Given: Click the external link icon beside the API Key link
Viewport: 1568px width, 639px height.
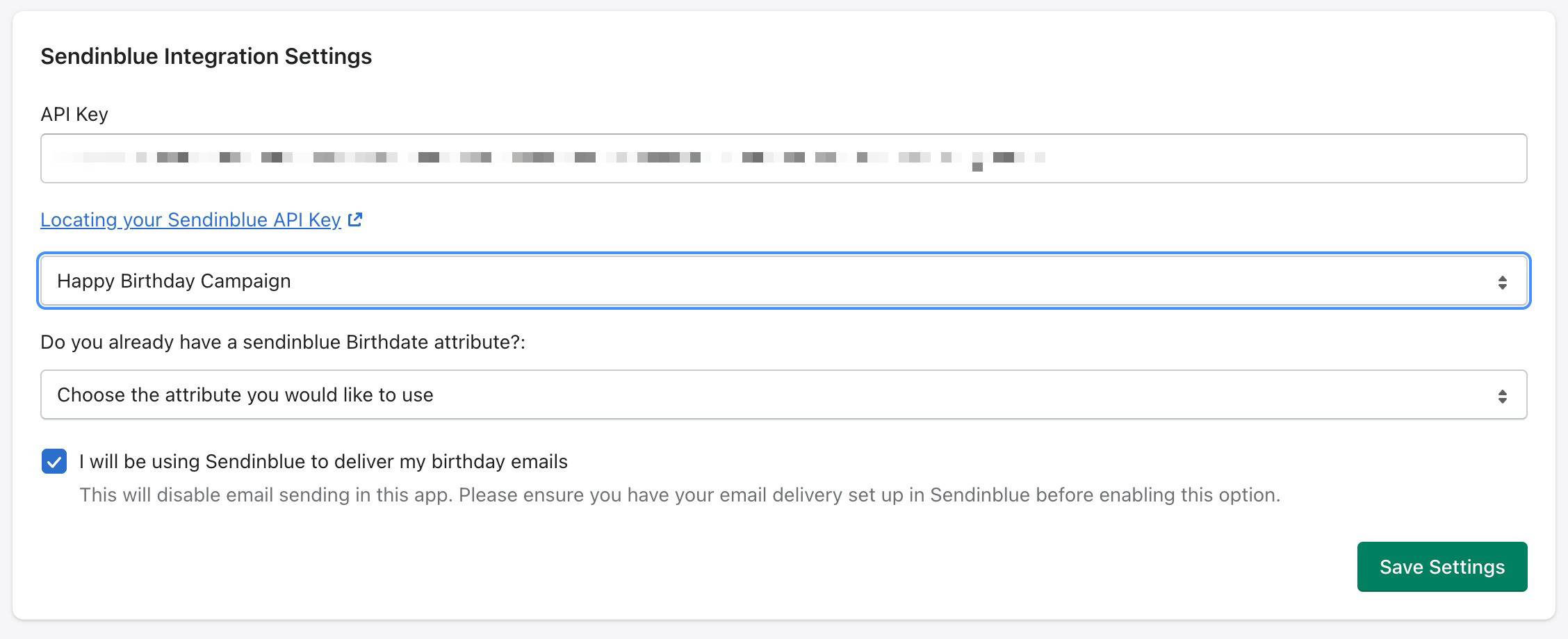Looking at the screenshot, I should 355,220.
